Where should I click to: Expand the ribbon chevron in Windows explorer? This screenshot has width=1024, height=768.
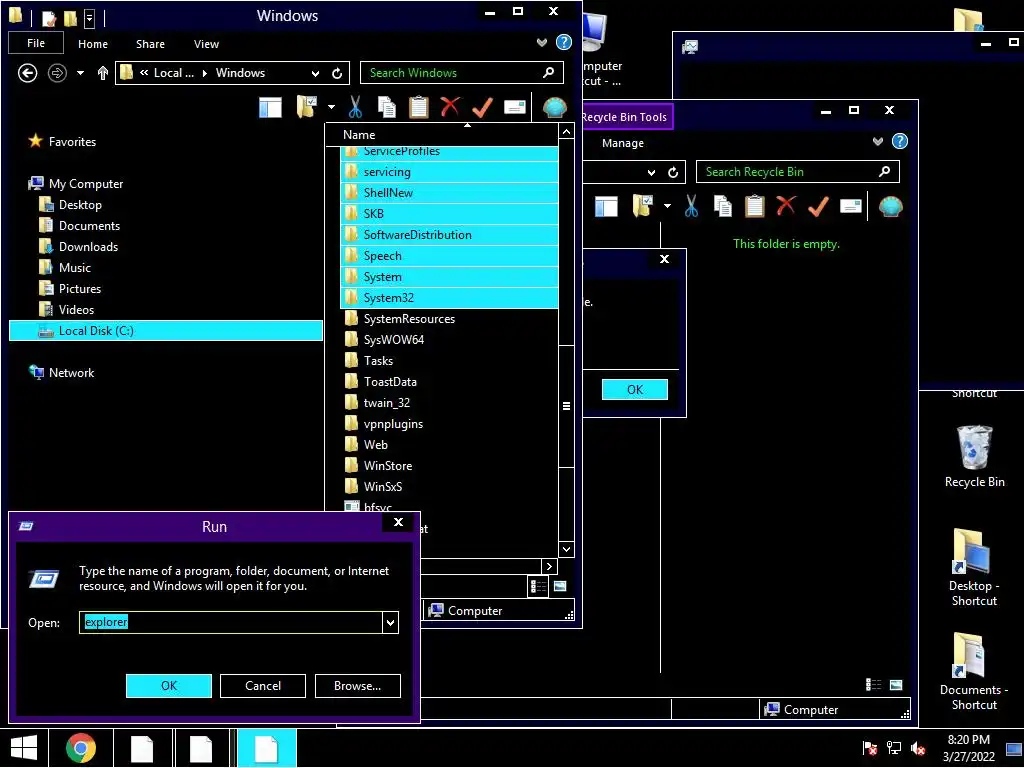[541, 42]
